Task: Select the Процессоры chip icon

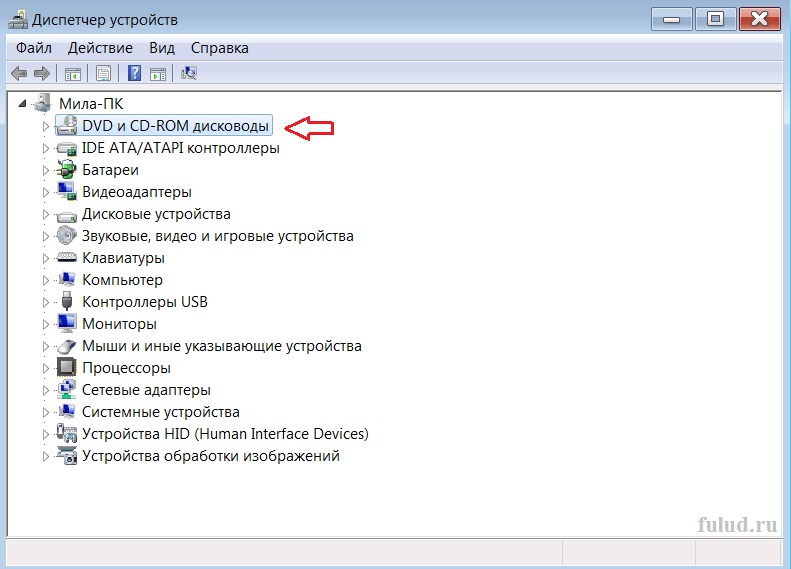Action: click(x=67, y=367)
